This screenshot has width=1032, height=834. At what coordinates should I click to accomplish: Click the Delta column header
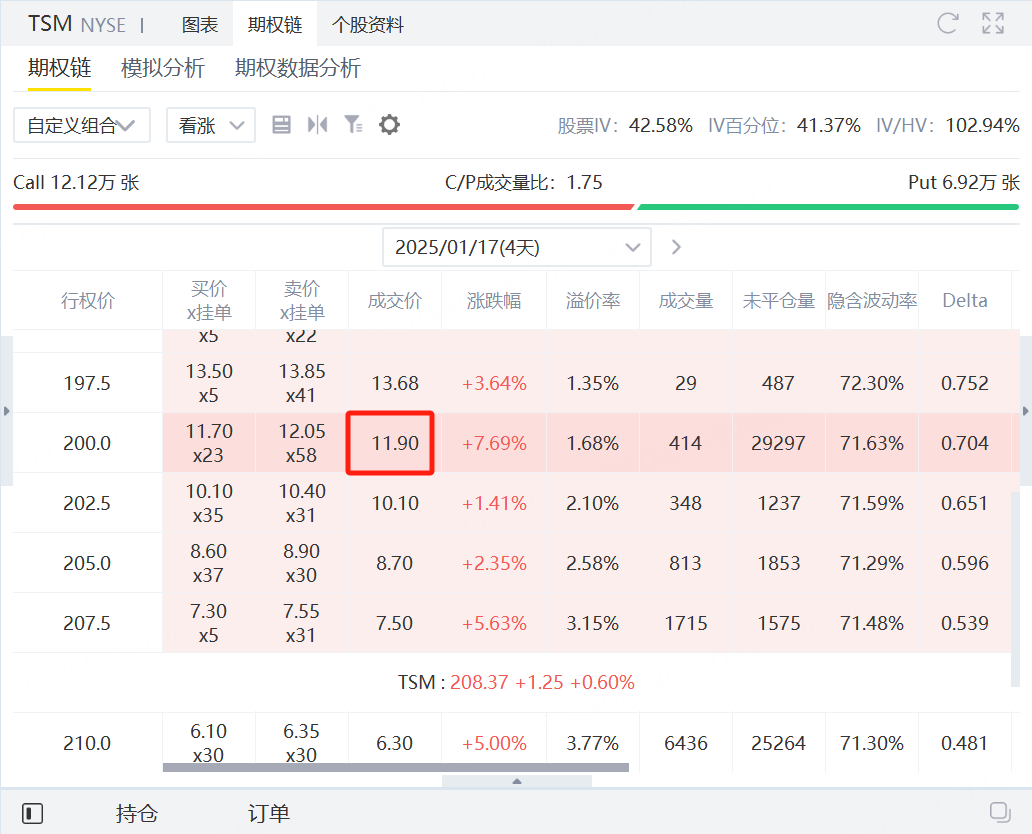965,301
